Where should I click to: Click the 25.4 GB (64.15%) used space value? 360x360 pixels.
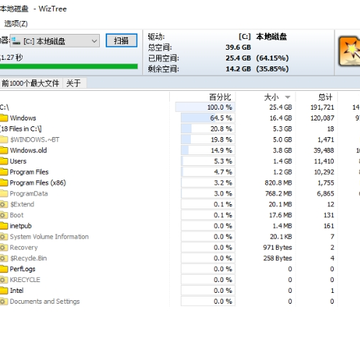257,58
